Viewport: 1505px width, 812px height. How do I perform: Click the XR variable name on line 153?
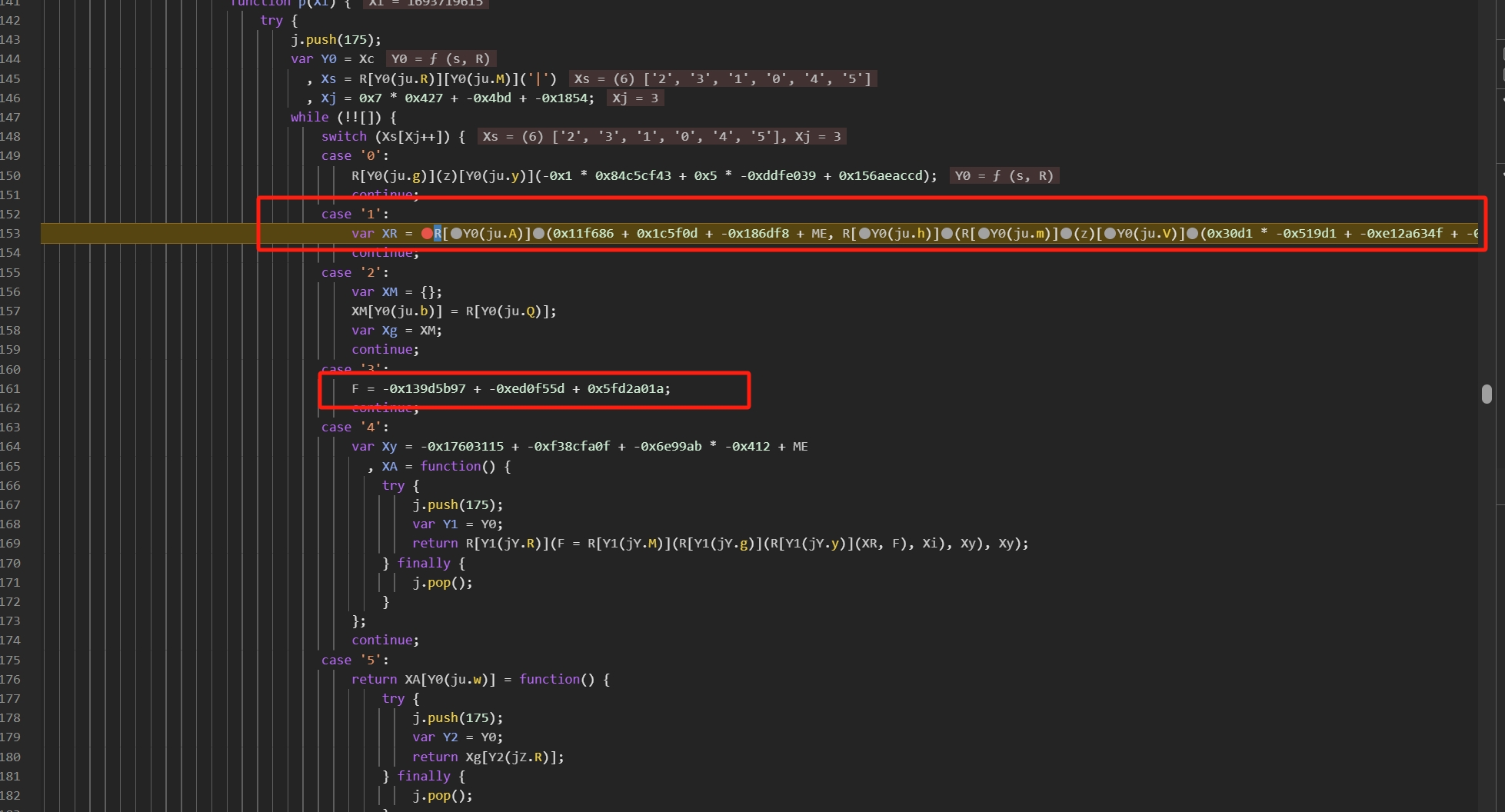[390, 234]
